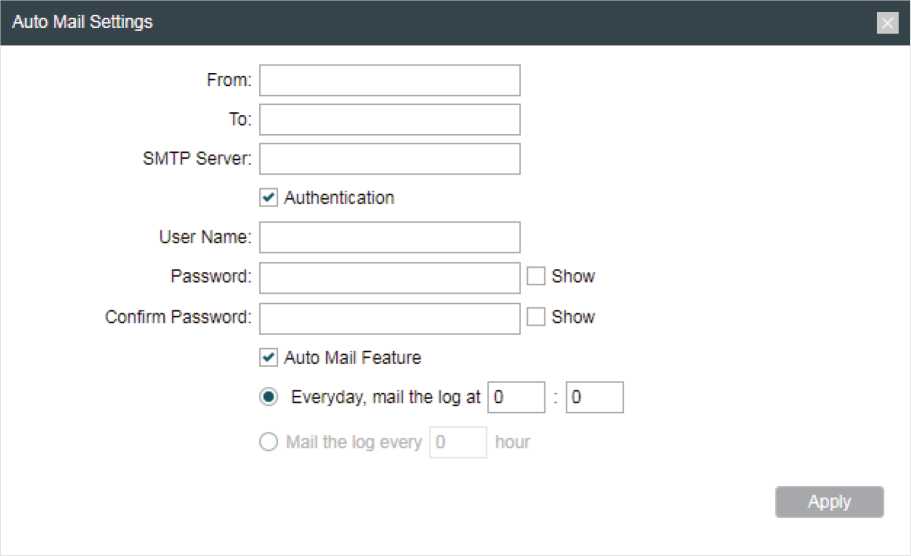Click the Auto Mail Feature label text
This screenshot has width=911, height=556.
pos(352,357)
